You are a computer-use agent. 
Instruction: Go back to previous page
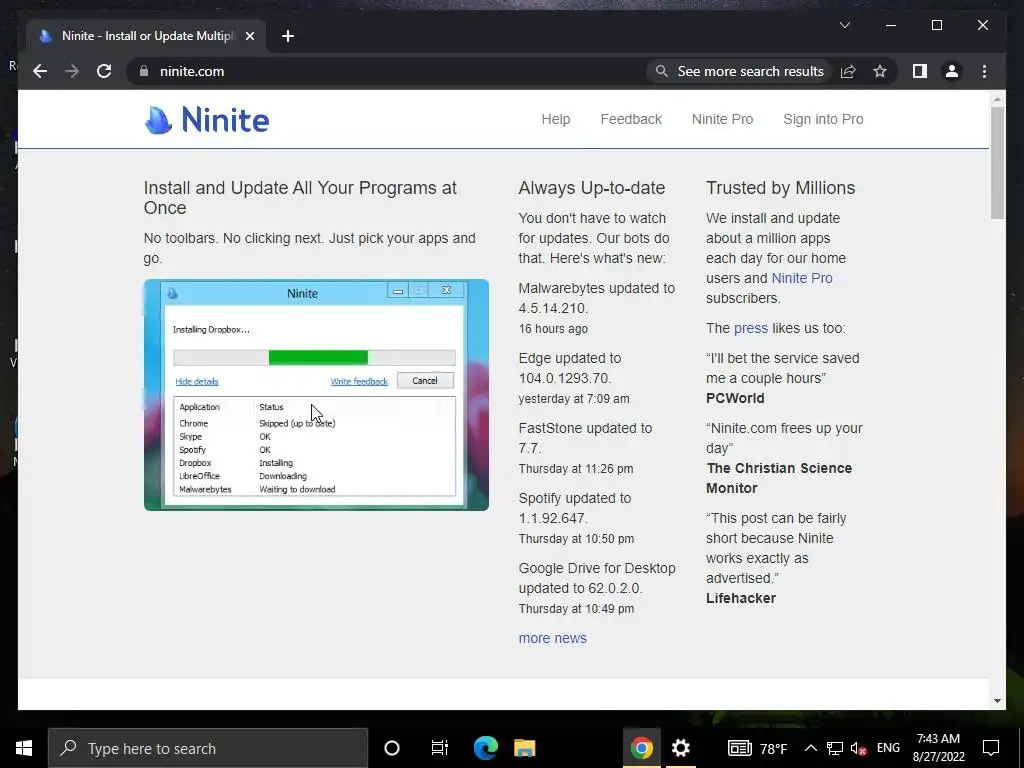click(40, 71)
